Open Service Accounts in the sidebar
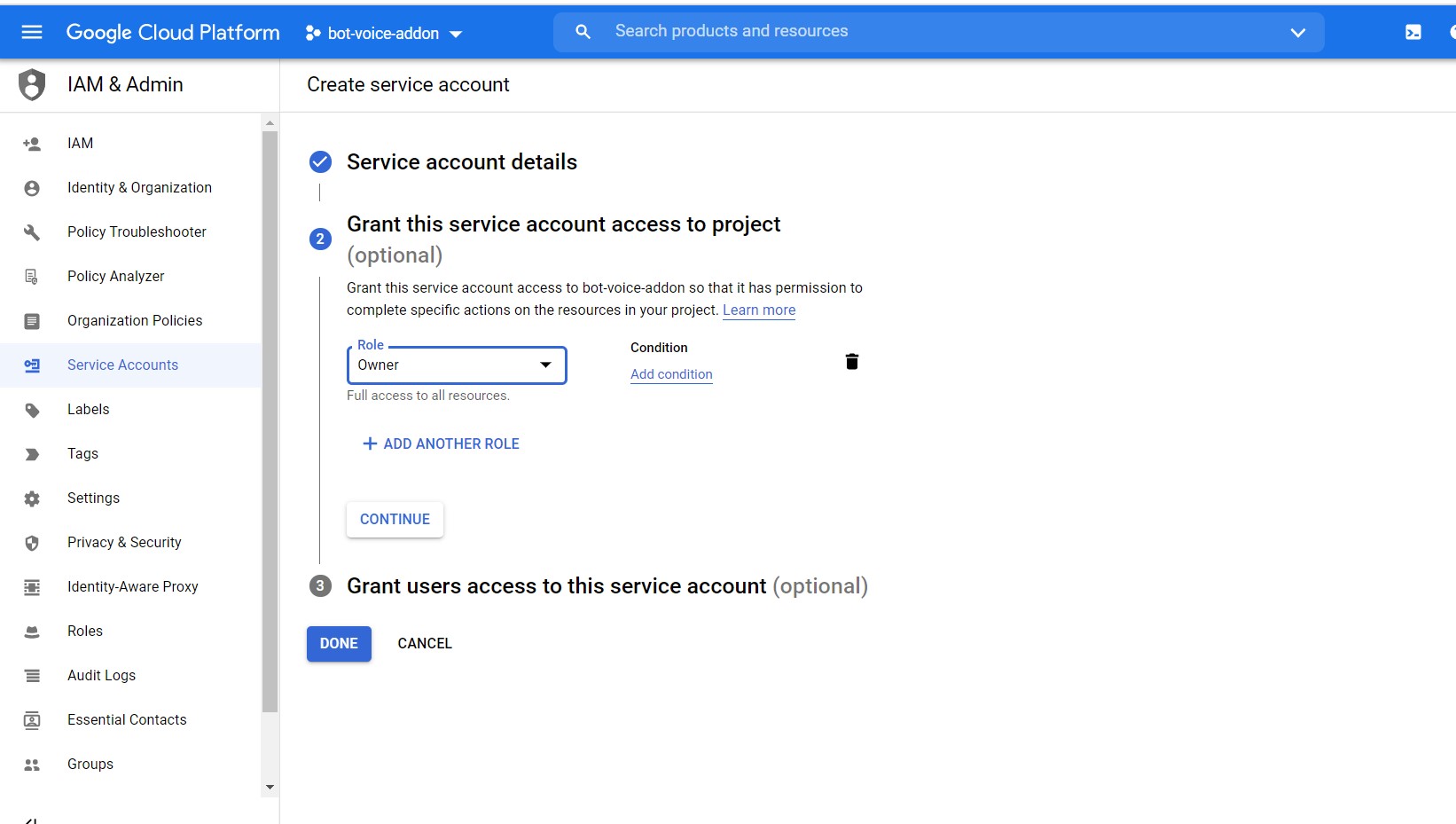1456x824 pixels. (122, 365)
